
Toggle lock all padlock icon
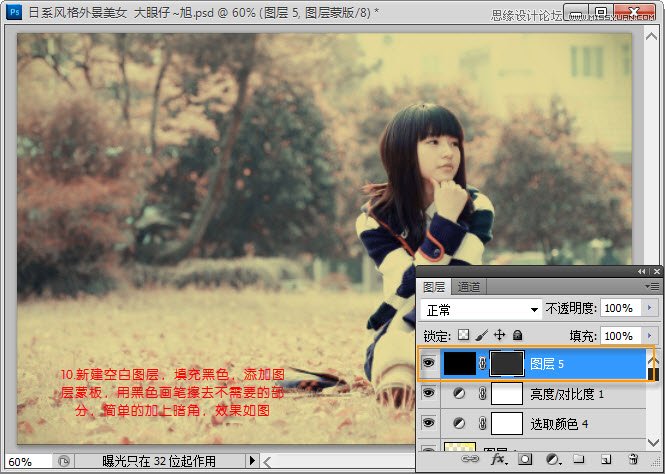pos(517,335)
